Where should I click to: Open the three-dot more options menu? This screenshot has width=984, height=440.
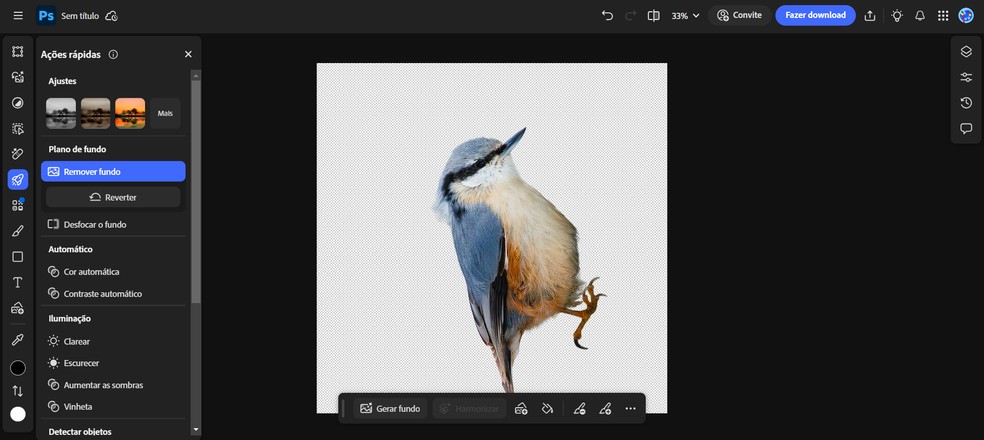[630, 408]
